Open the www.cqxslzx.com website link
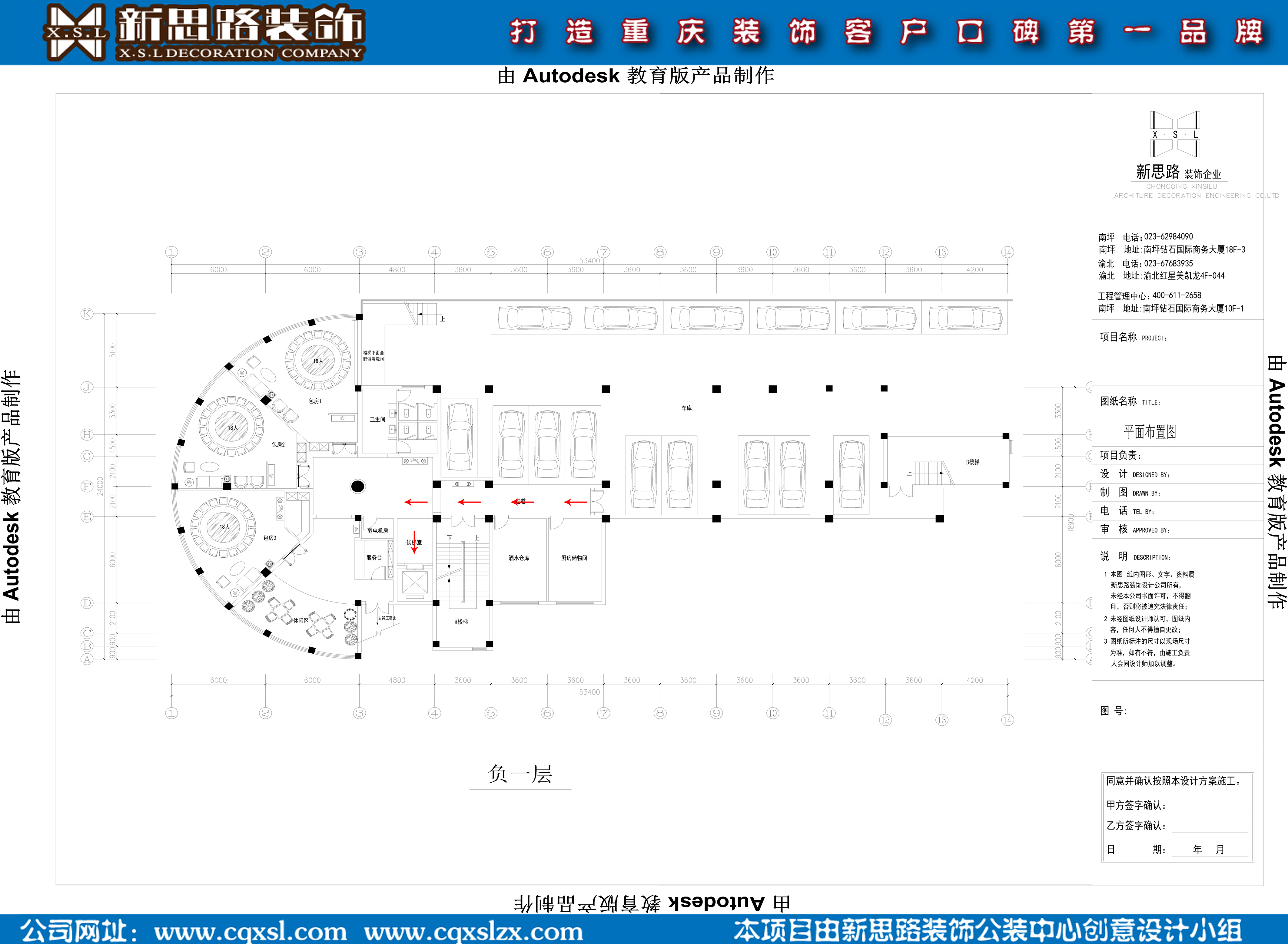Screen dimensions: 1288x944 (473, 931)
